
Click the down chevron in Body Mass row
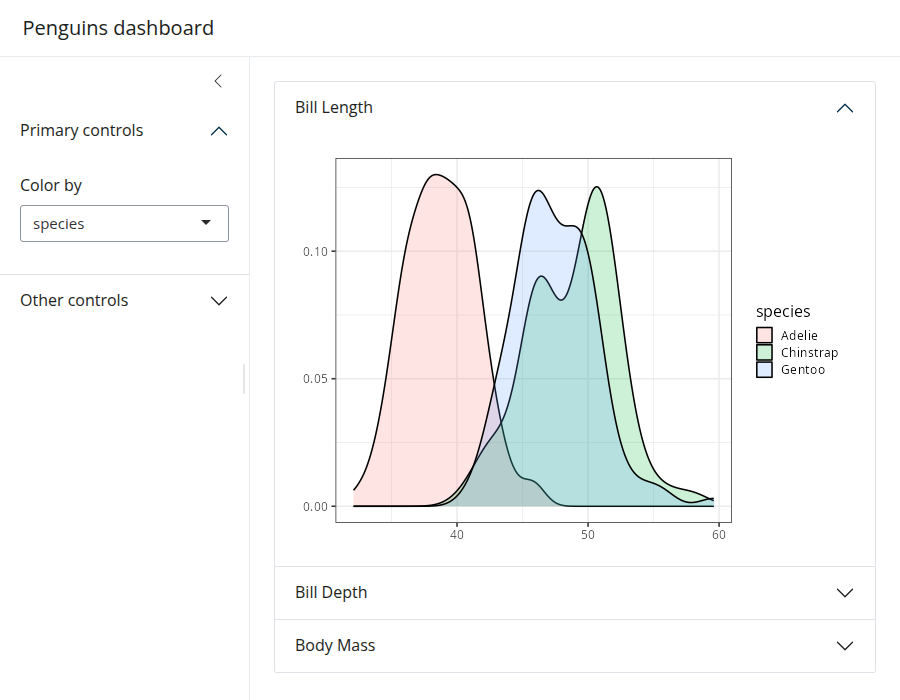click(x=844, y=646)
